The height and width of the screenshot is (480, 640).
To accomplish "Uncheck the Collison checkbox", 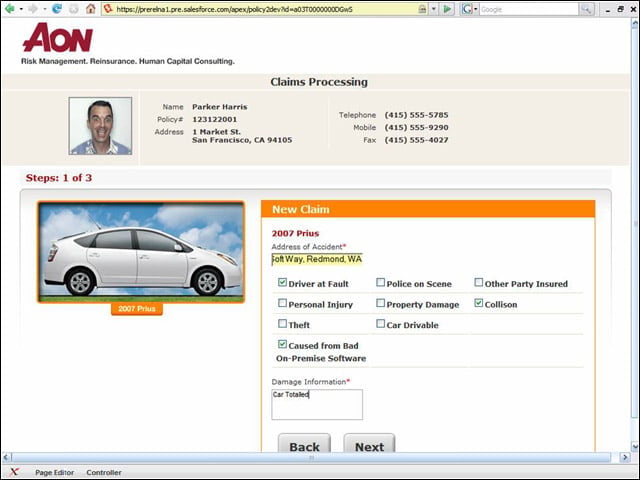I will [479, 303].
